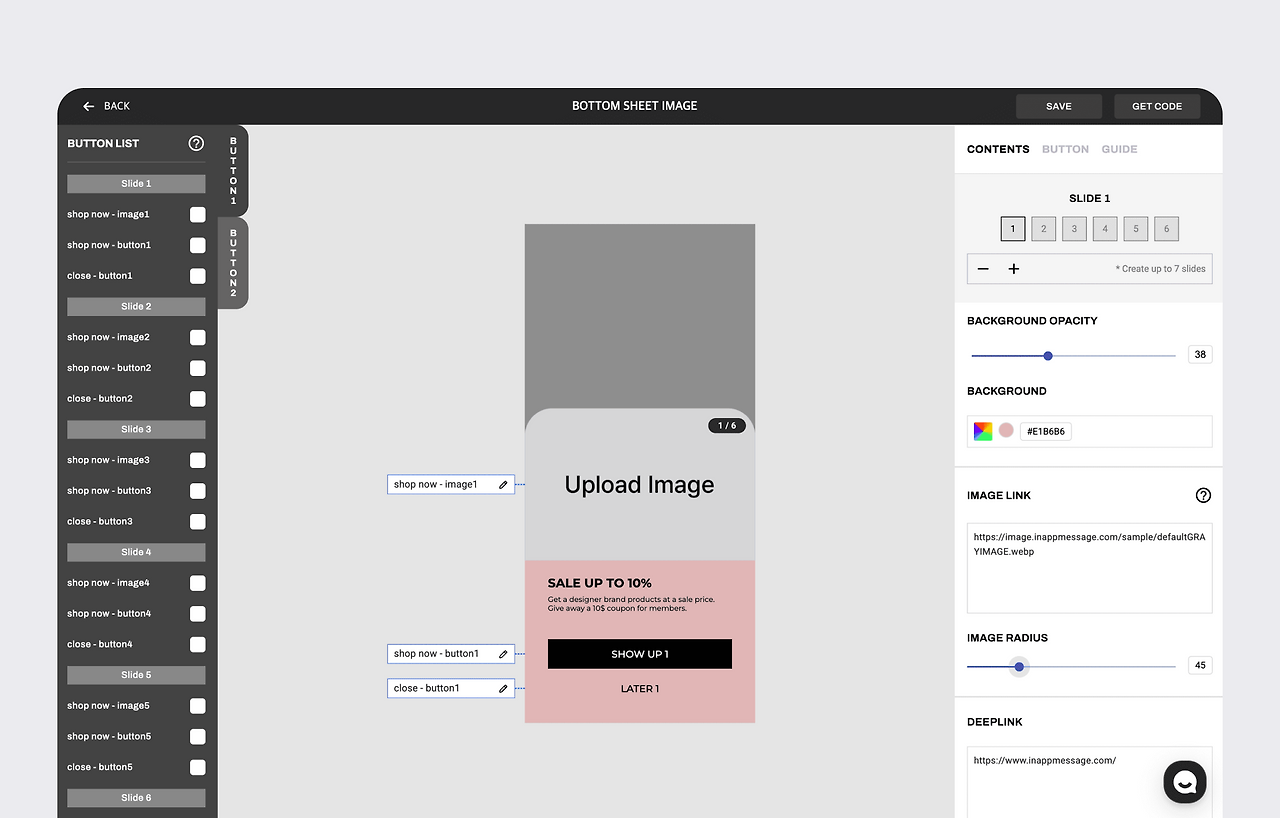Select the vertical BUTTON2 tab
Viewport: 1280px width, 818px height.
point(233,263)
